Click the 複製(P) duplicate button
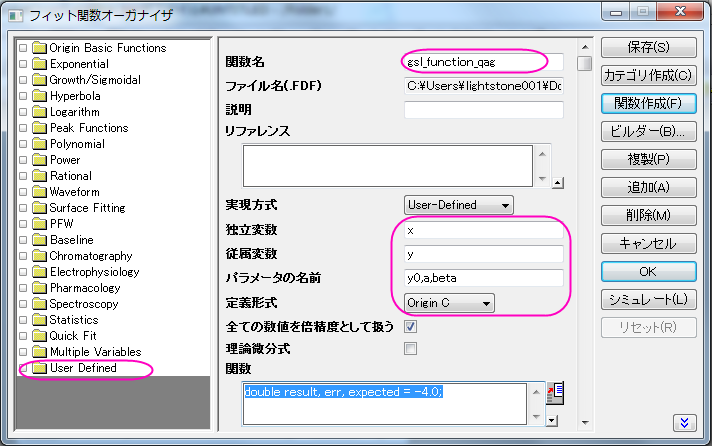This screenshot has height=446, width=712. 648,159
